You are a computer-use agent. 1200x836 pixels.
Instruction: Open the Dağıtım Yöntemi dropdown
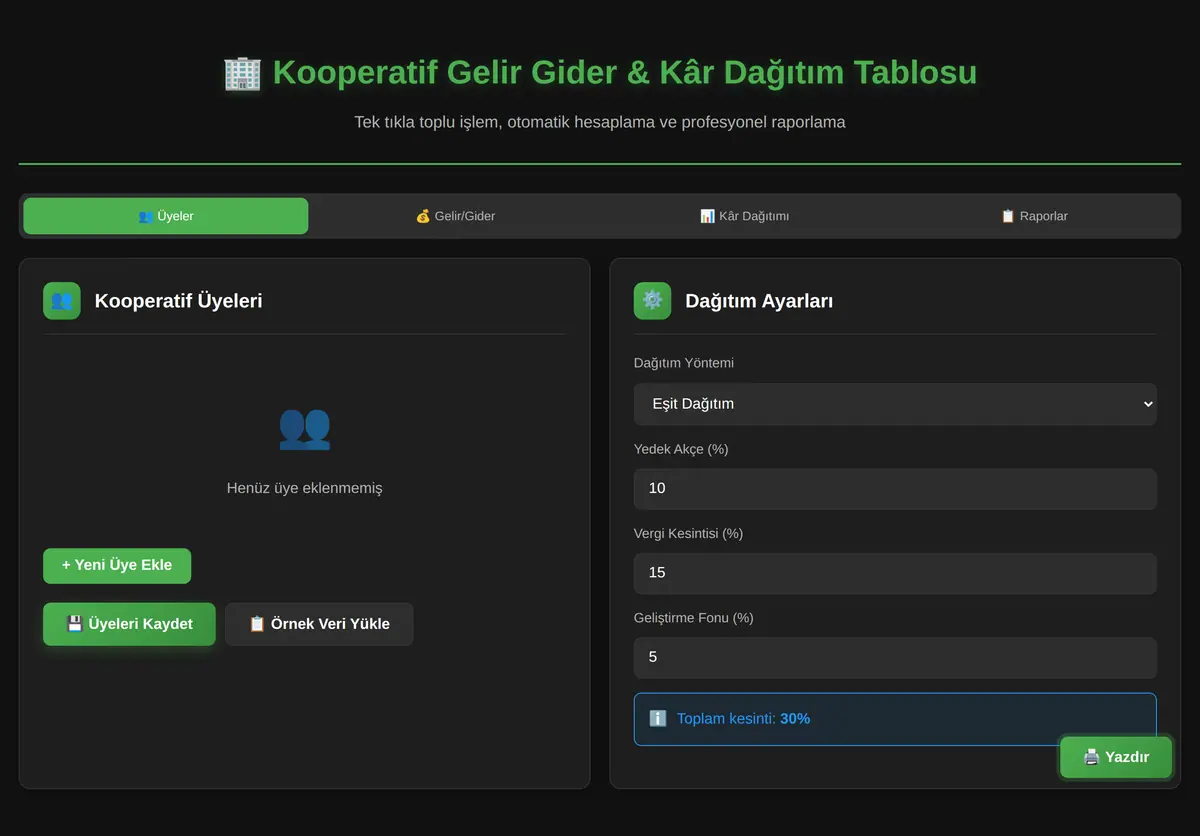click(x=895, y=404)
